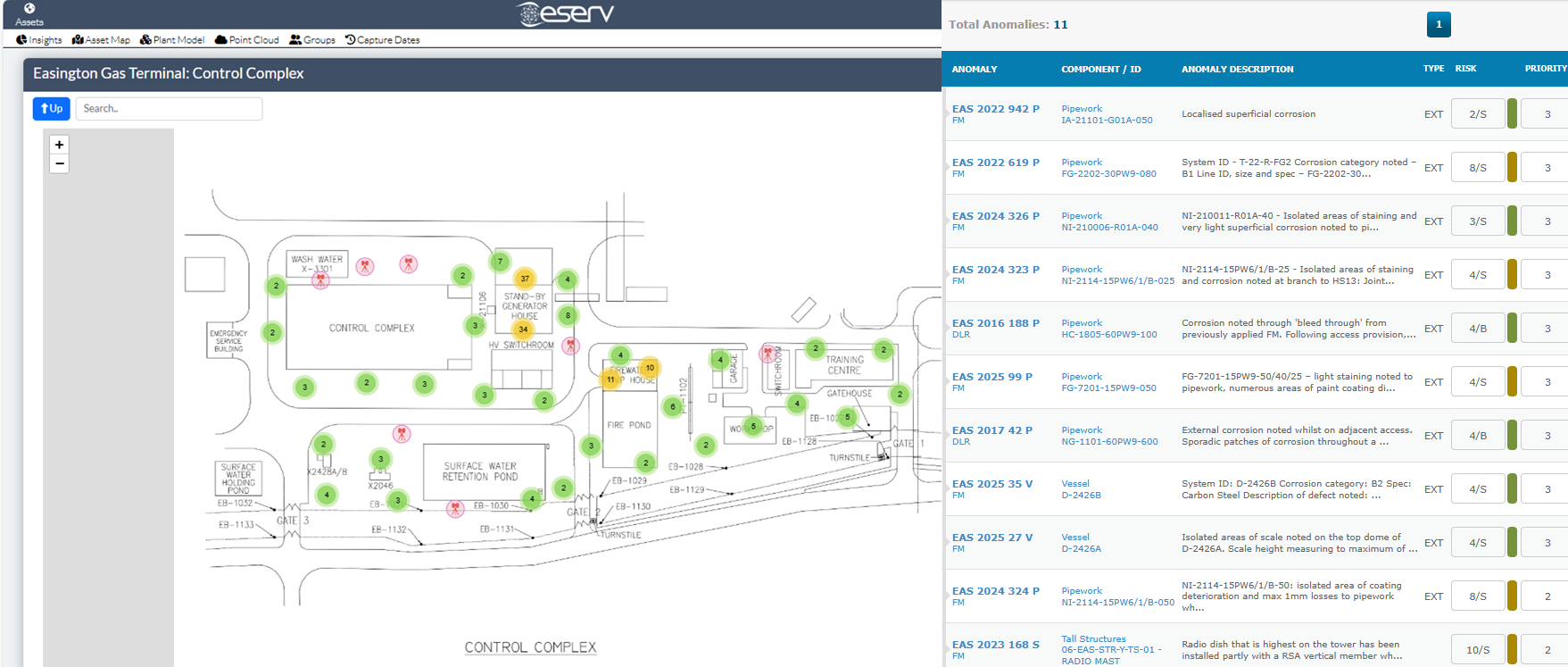Viewport: 1568px width, 667px height.
Task: Open the Plant Model view
Action: pyautogui.click(x=172, y=39)
